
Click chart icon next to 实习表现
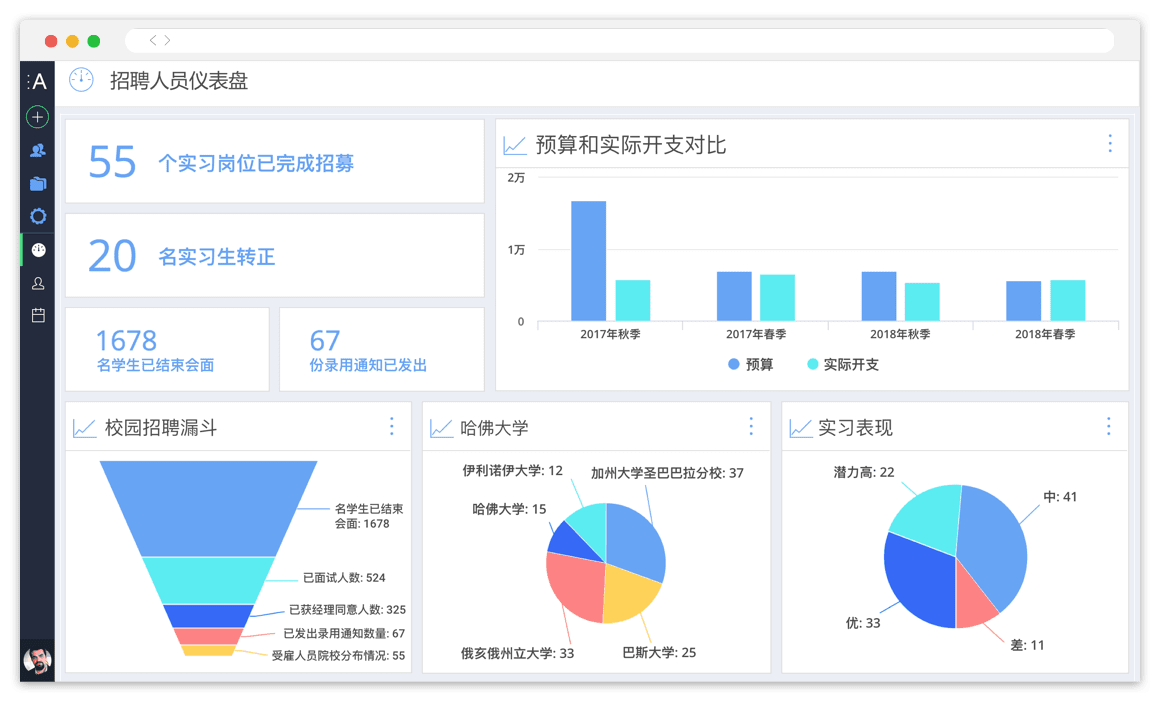800,428
